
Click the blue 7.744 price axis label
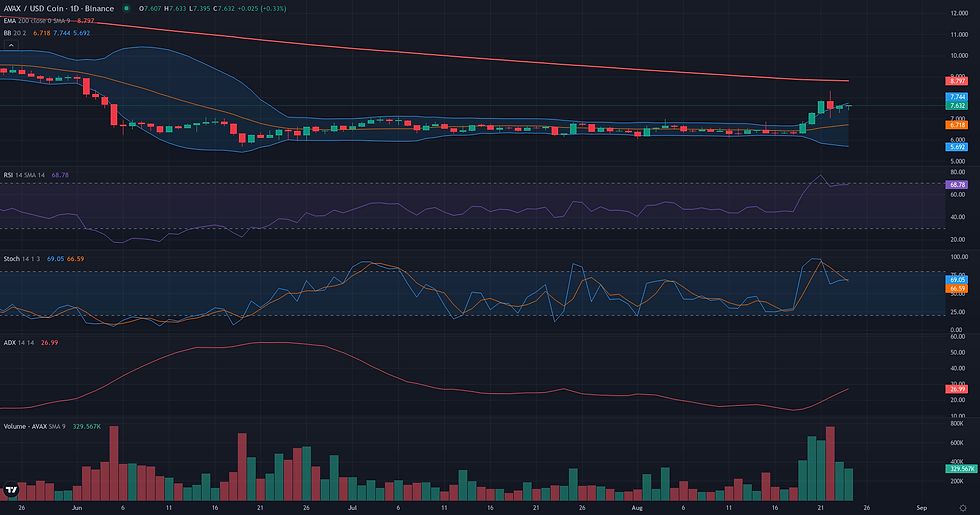click(957, 97)
